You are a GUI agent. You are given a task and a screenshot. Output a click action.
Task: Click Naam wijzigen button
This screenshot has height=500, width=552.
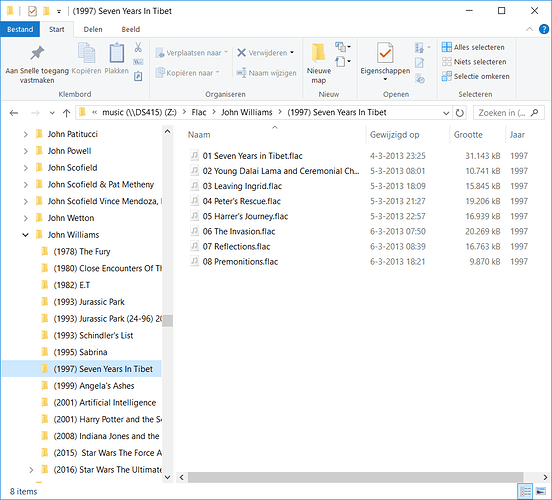(x=266, y=73)
